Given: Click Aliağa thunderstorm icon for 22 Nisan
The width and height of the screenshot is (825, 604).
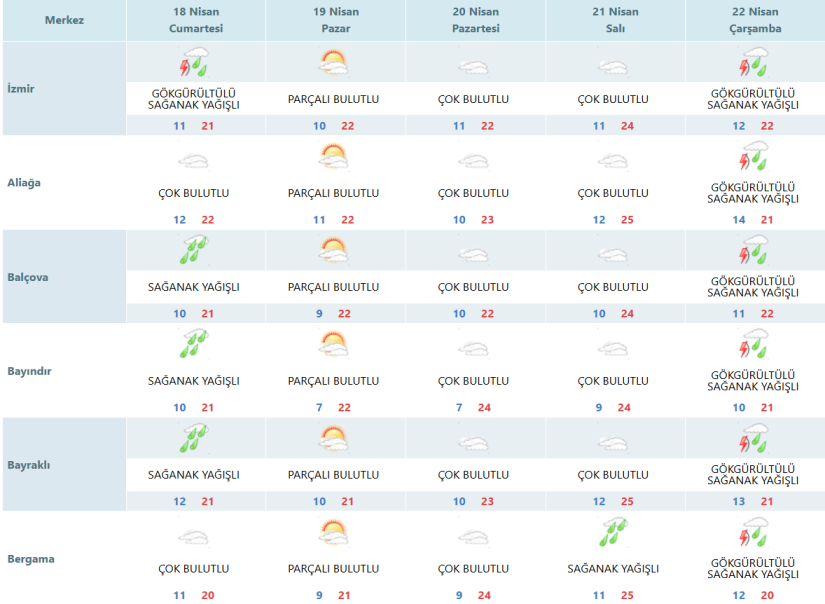Looking at the screenshot, I should tap(753, 157).
